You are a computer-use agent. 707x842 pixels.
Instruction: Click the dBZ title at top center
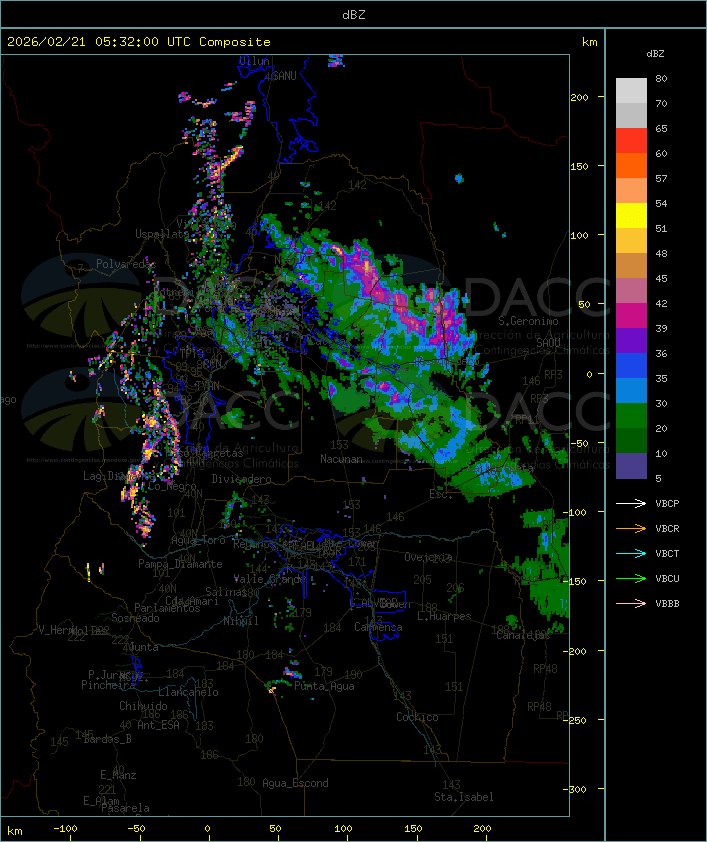coord(354,14)
